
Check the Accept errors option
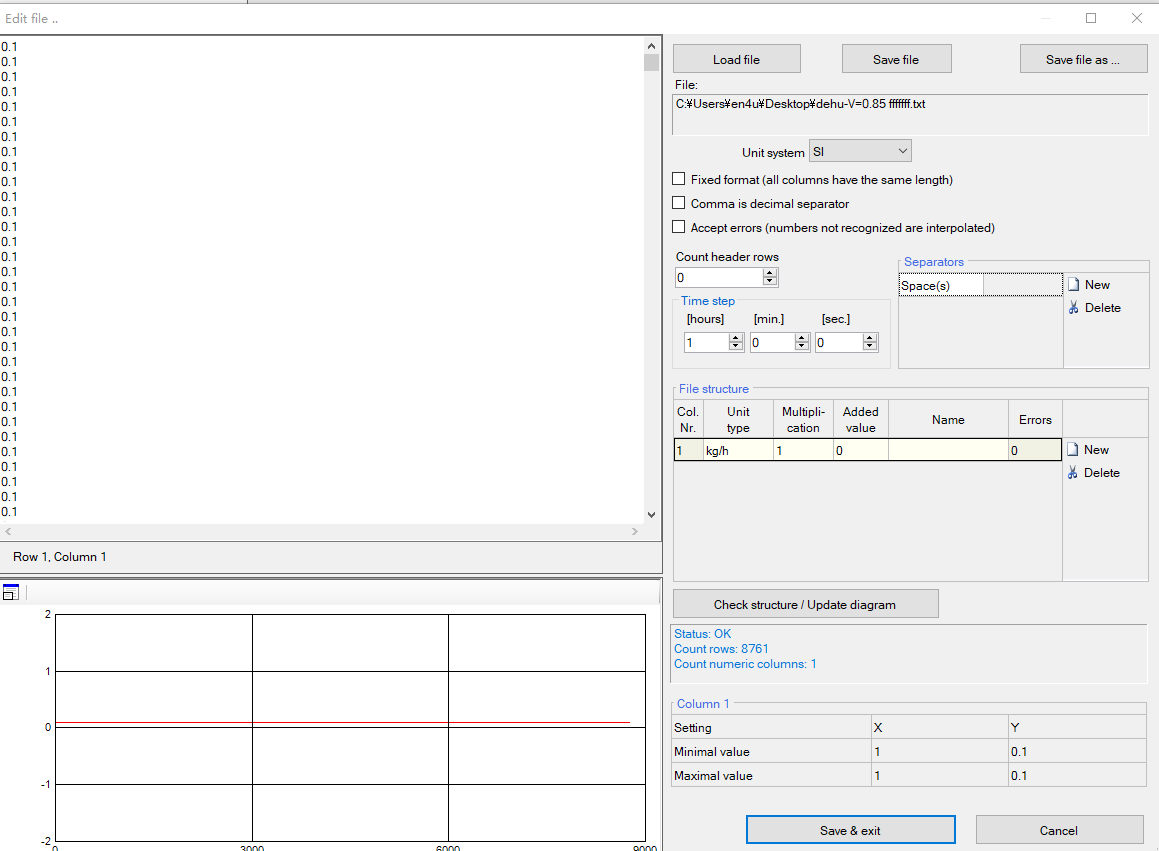(x=679, y=228)
